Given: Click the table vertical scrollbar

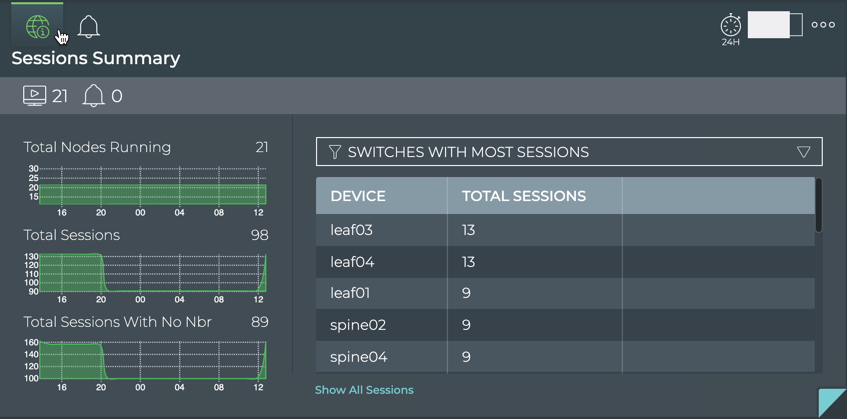Looking at the screenshot, I should coord(819,205).
